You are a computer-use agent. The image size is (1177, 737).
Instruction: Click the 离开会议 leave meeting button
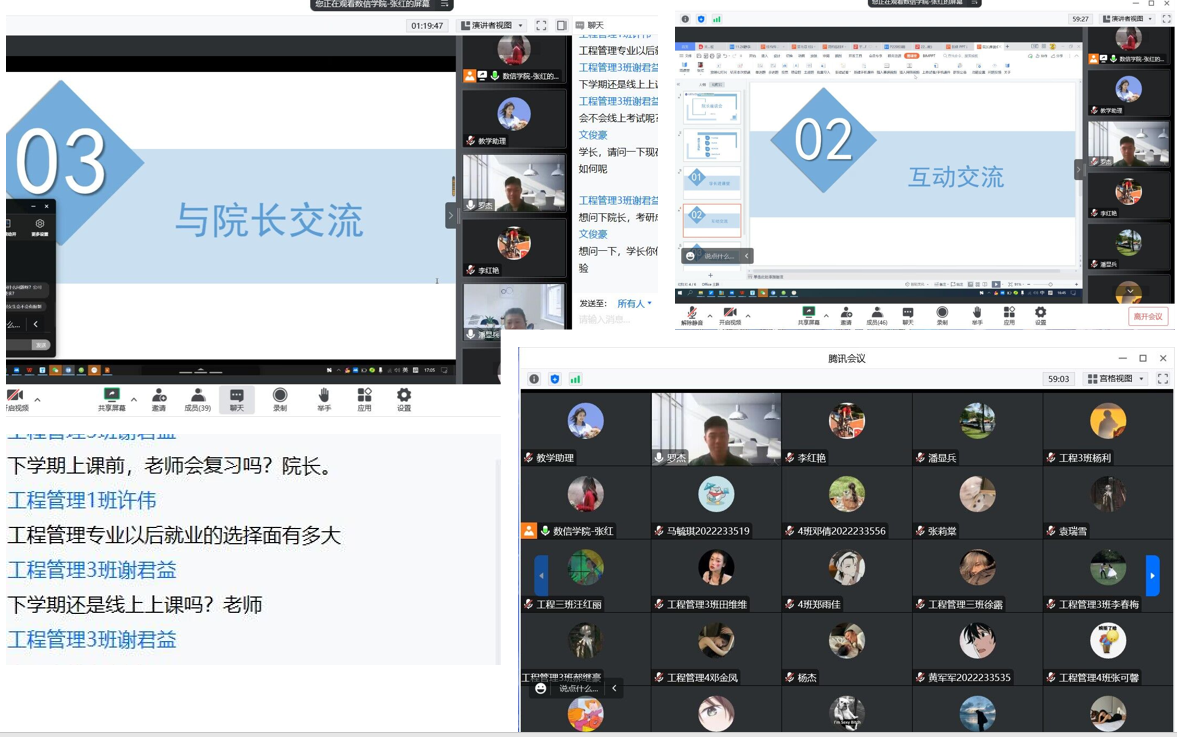point(1147,316)
